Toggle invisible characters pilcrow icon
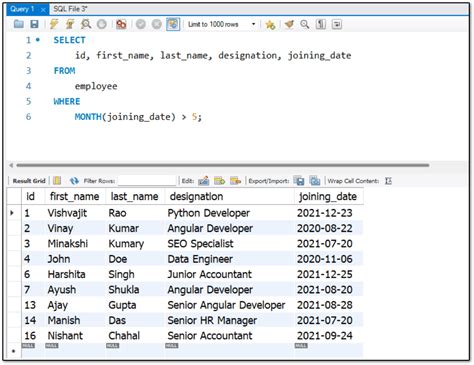This screenshot has height=365, width=474. [321, 24]
